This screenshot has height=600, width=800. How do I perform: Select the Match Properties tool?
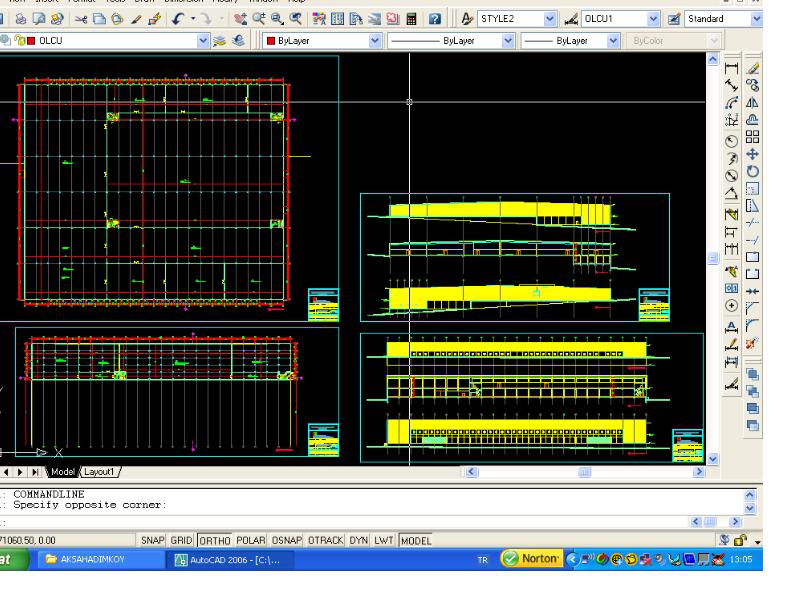[x=136, y=19]
